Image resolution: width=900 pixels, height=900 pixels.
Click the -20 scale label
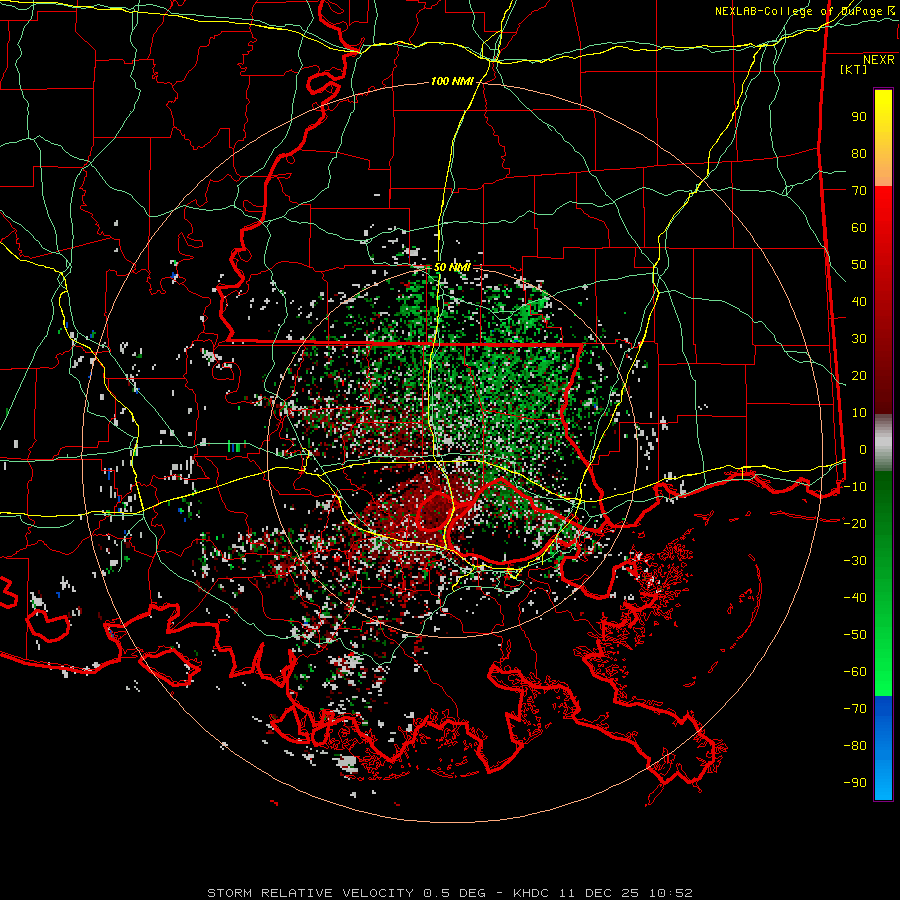[x=855, y=523]
